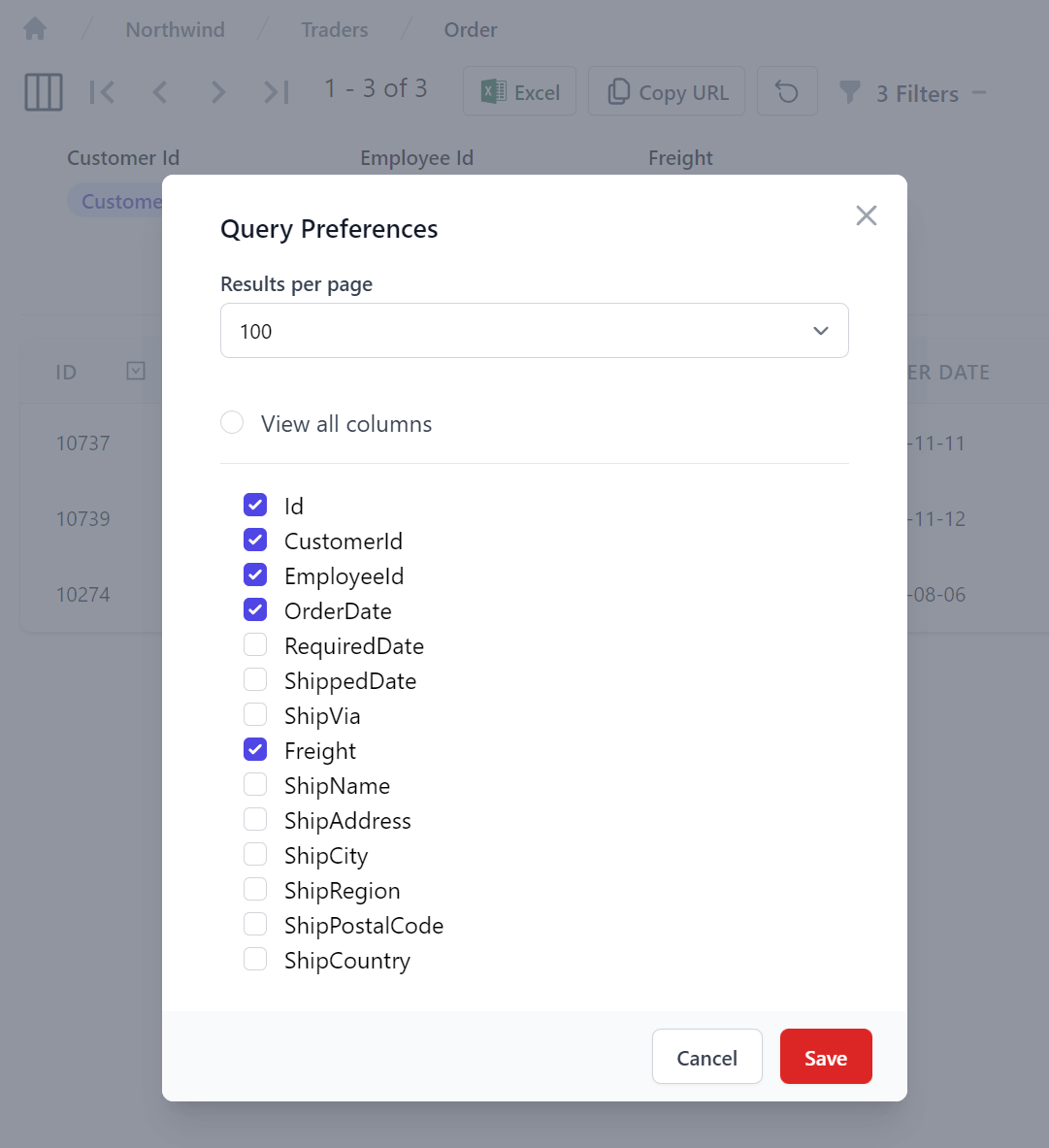Check the ShipCountry column checkbox
The height and width of the screenshot is (1148, 1049).
click(x=255, y=959)
